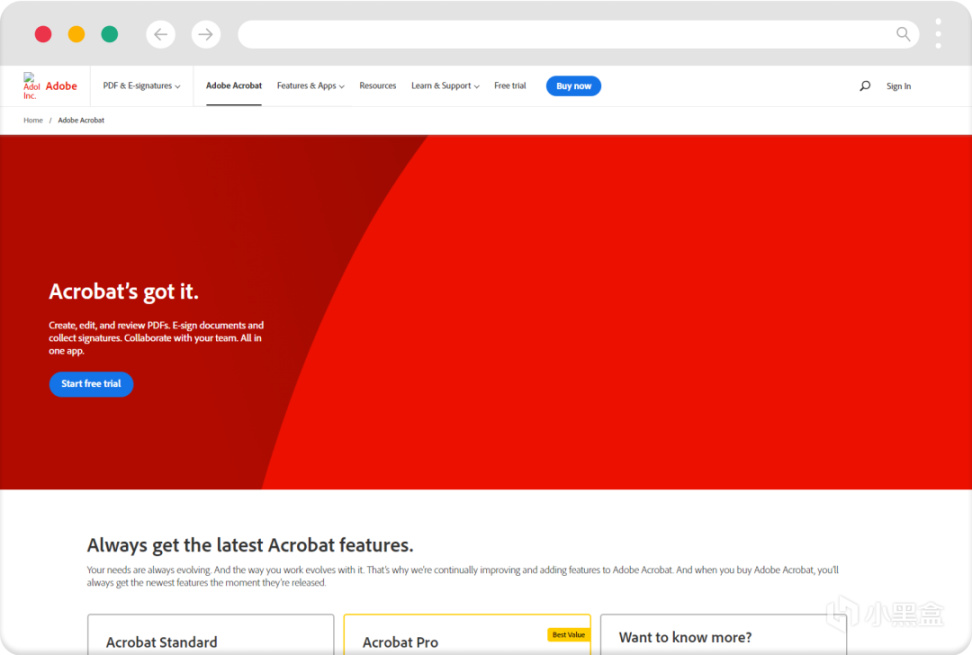Open the browser three-dot menu
The width and height of the screenshot is (972, 655).
938,33
